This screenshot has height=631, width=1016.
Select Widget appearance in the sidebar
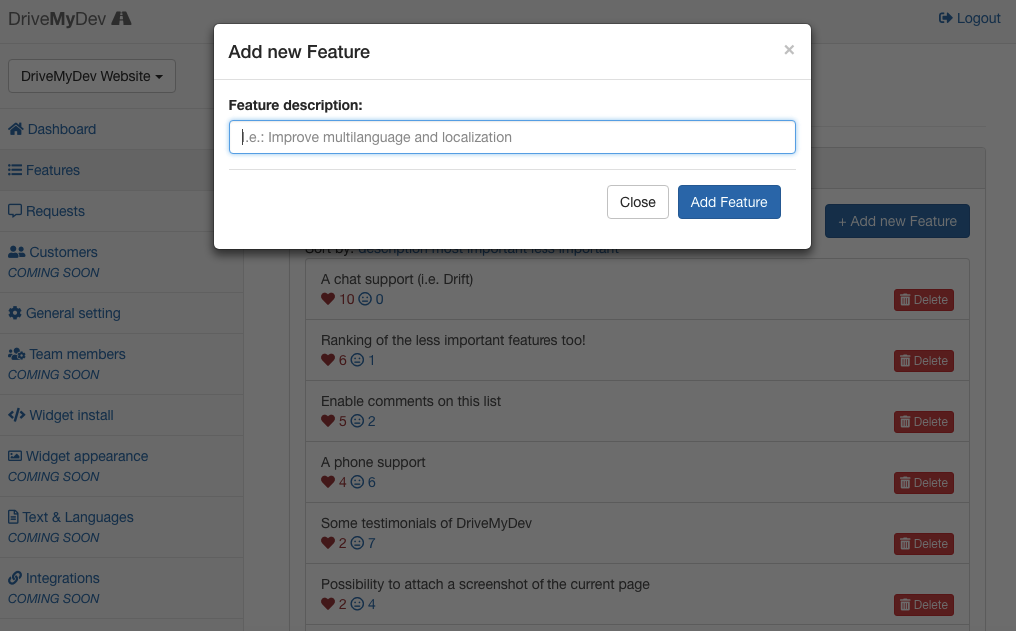[x=88, y=456]
